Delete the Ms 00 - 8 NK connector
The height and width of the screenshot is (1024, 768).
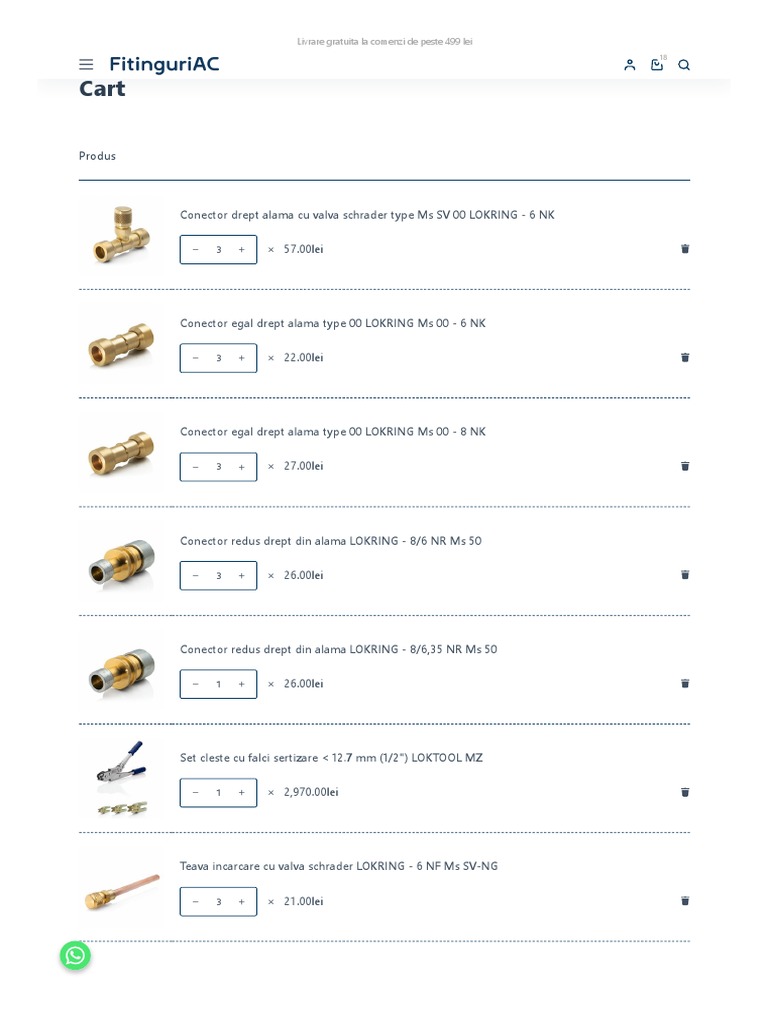(685, 466)
